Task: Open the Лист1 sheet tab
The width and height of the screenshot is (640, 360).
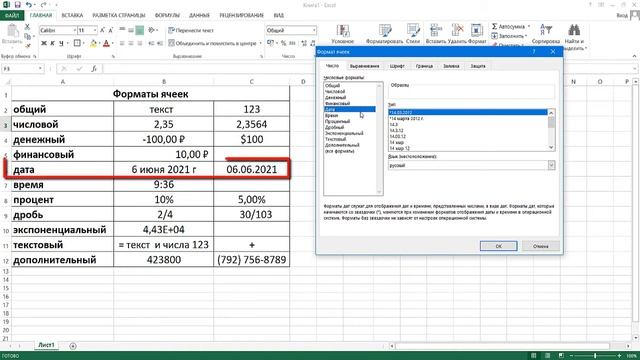Action: (x=46, y=345)
